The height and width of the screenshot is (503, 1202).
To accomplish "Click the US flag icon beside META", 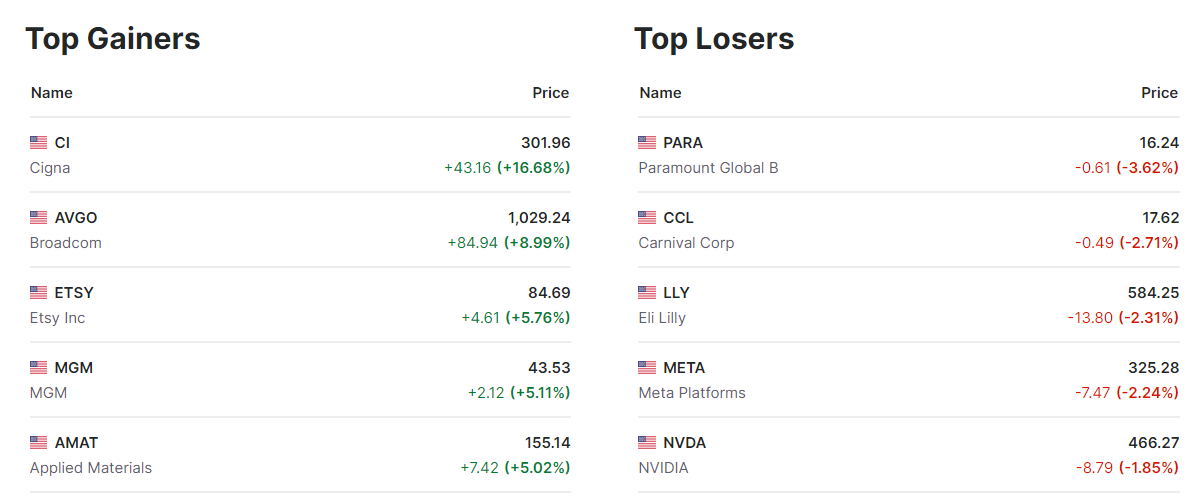I will (x=647, y=368).
